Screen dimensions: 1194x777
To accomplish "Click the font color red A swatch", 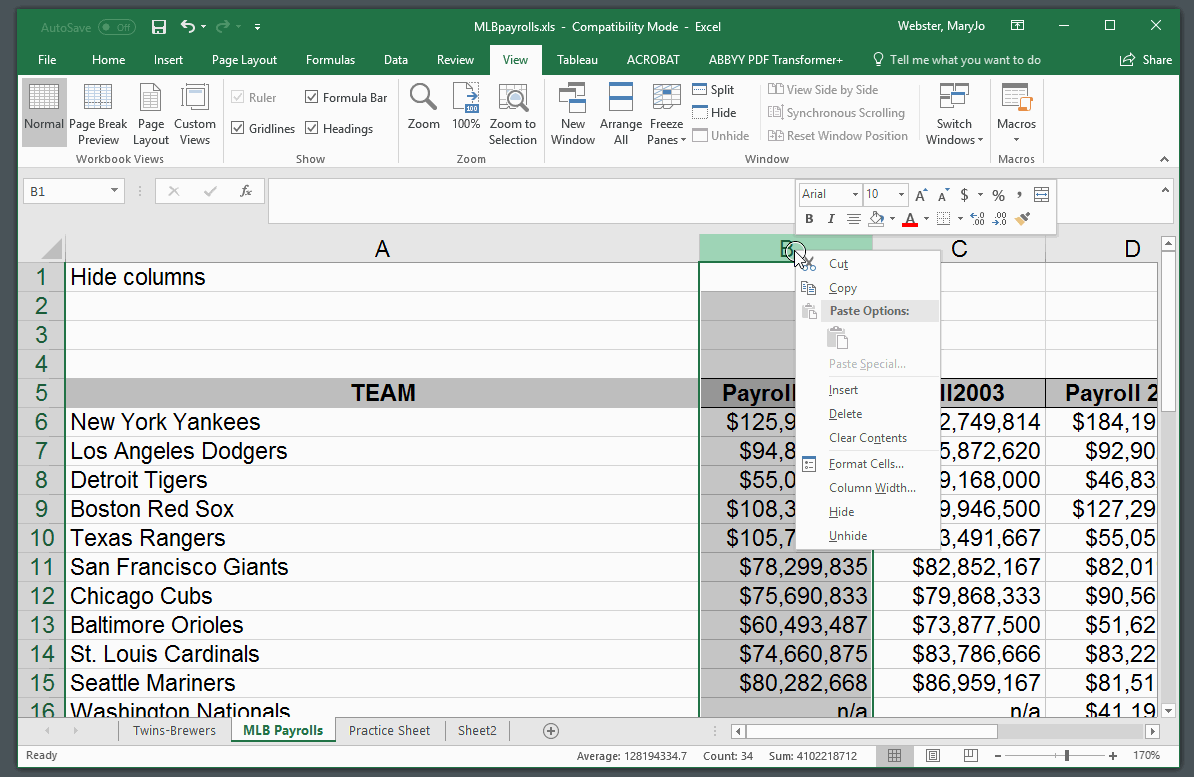I will (x=909, y=219).
